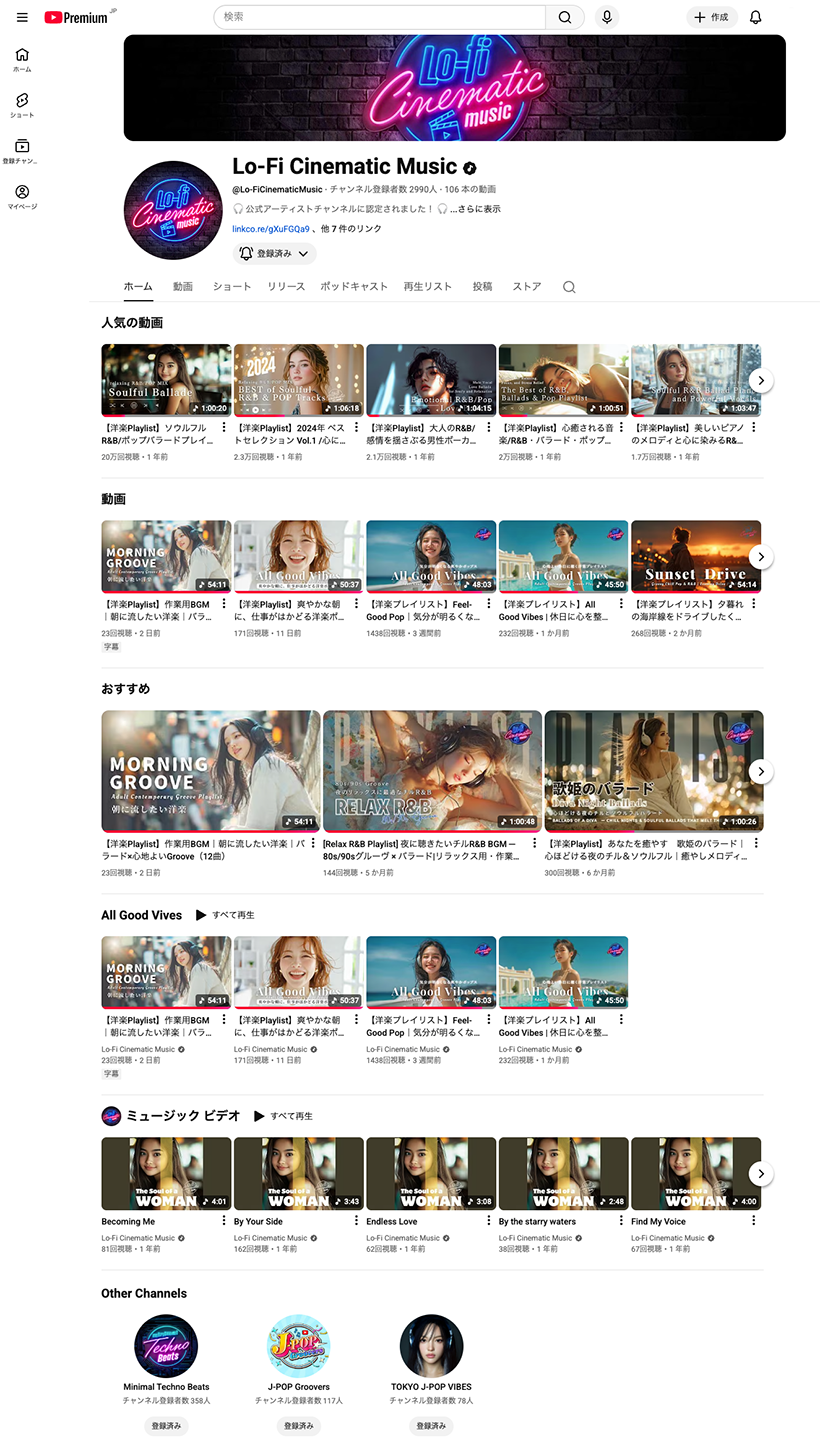Image resolution: width=820 pixels, height=1447 pixels.
Task: Open the notifications bell
Action: click(755, 17)
